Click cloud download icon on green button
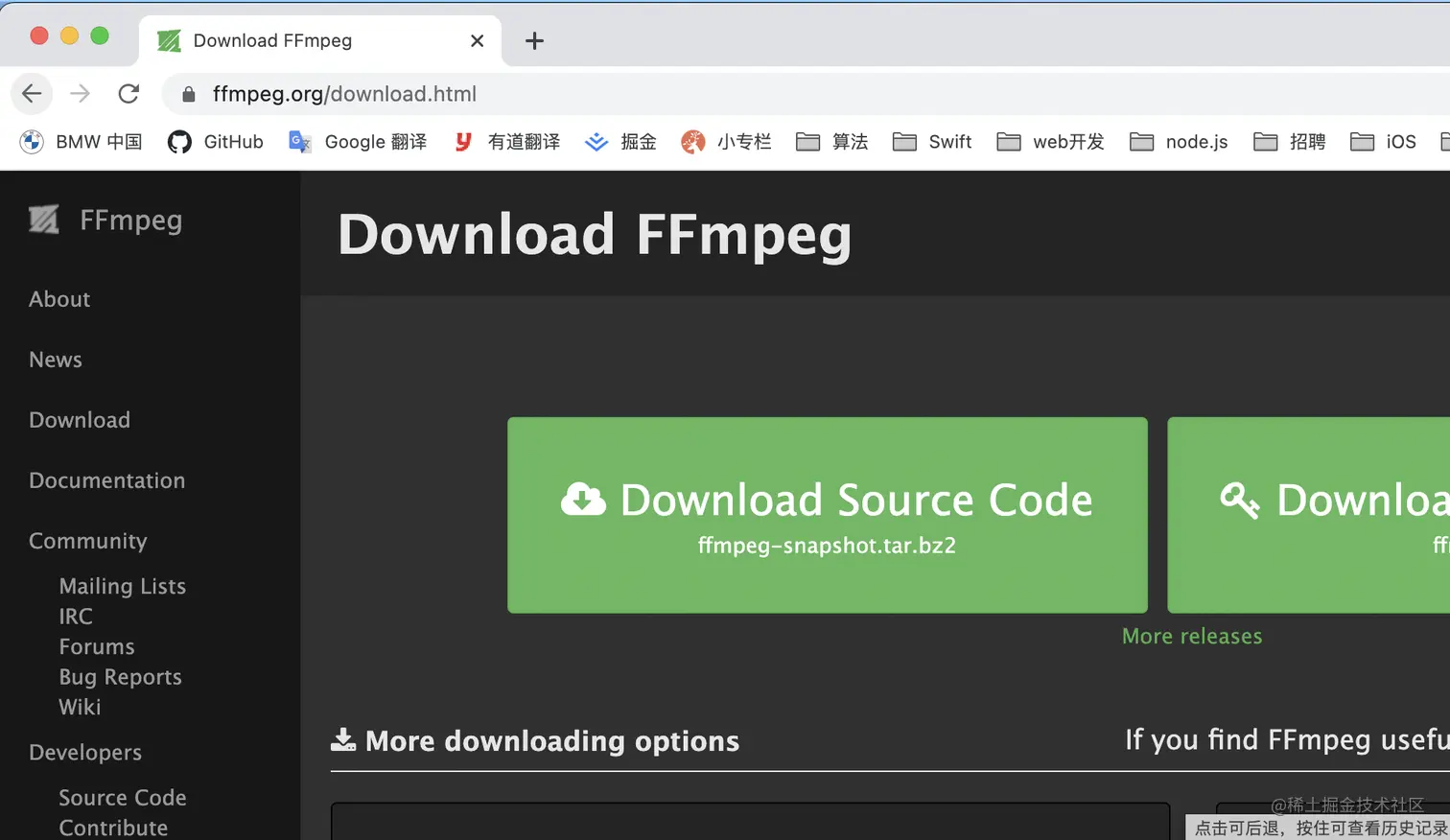The image size is (1450, 840). [583, 500]
